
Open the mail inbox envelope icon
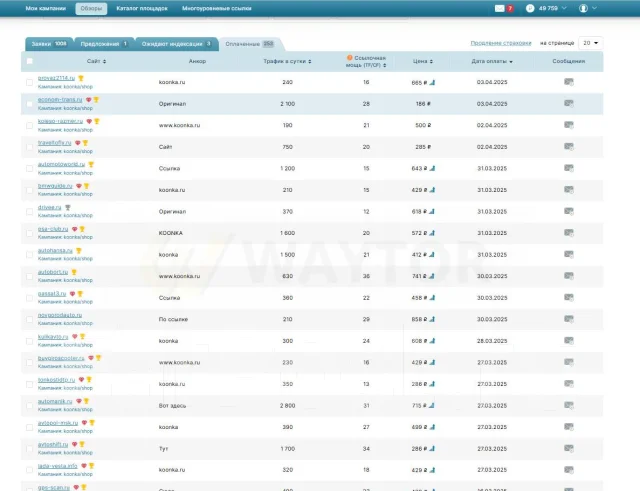click(x=499, y=8)
